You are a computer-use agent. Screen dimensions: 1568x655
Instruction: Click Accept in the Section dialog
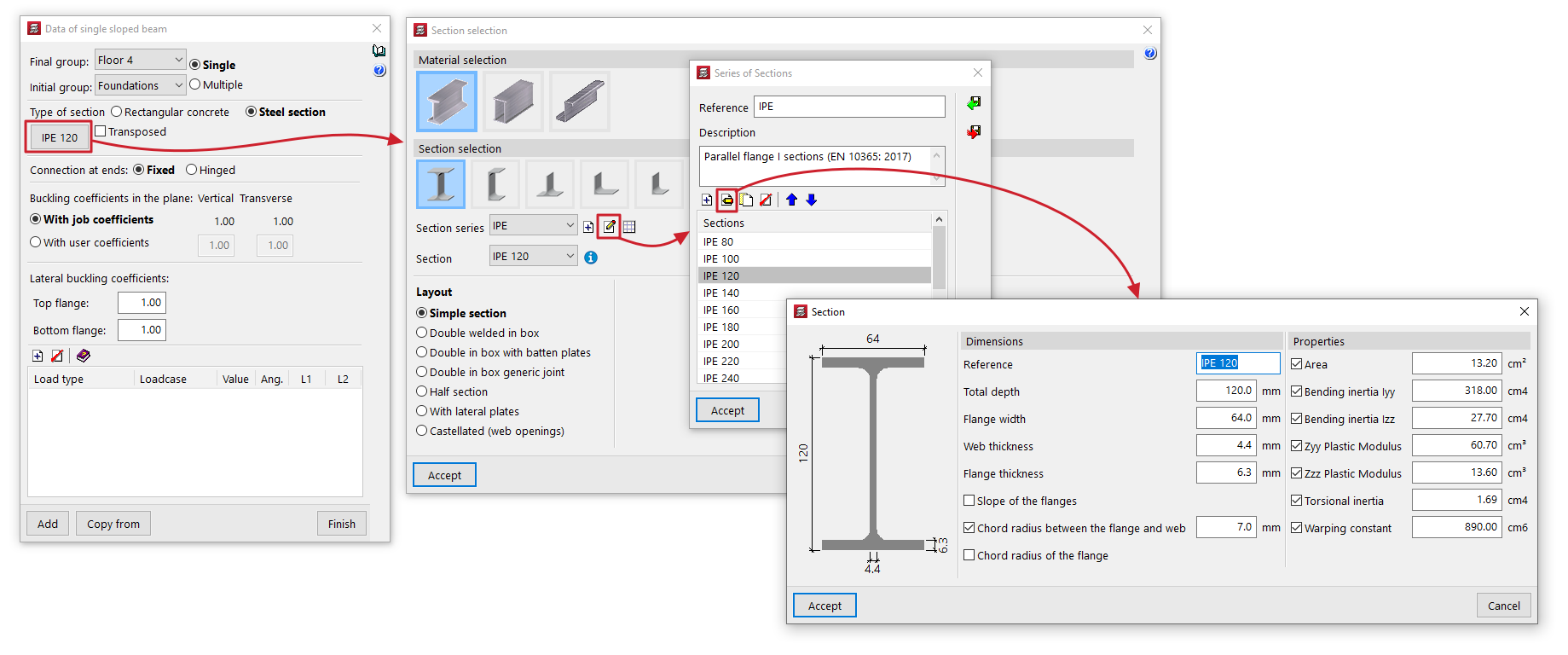click(x=825, y=606)
